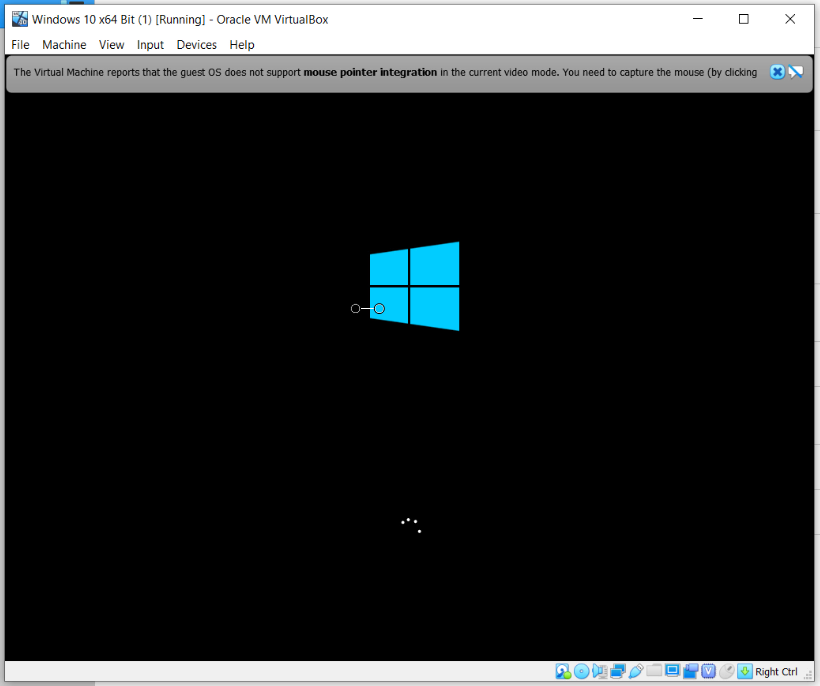Click the Windows logo in VM screen
Viewport: 820px width, 686px height.
click(414, 286)
